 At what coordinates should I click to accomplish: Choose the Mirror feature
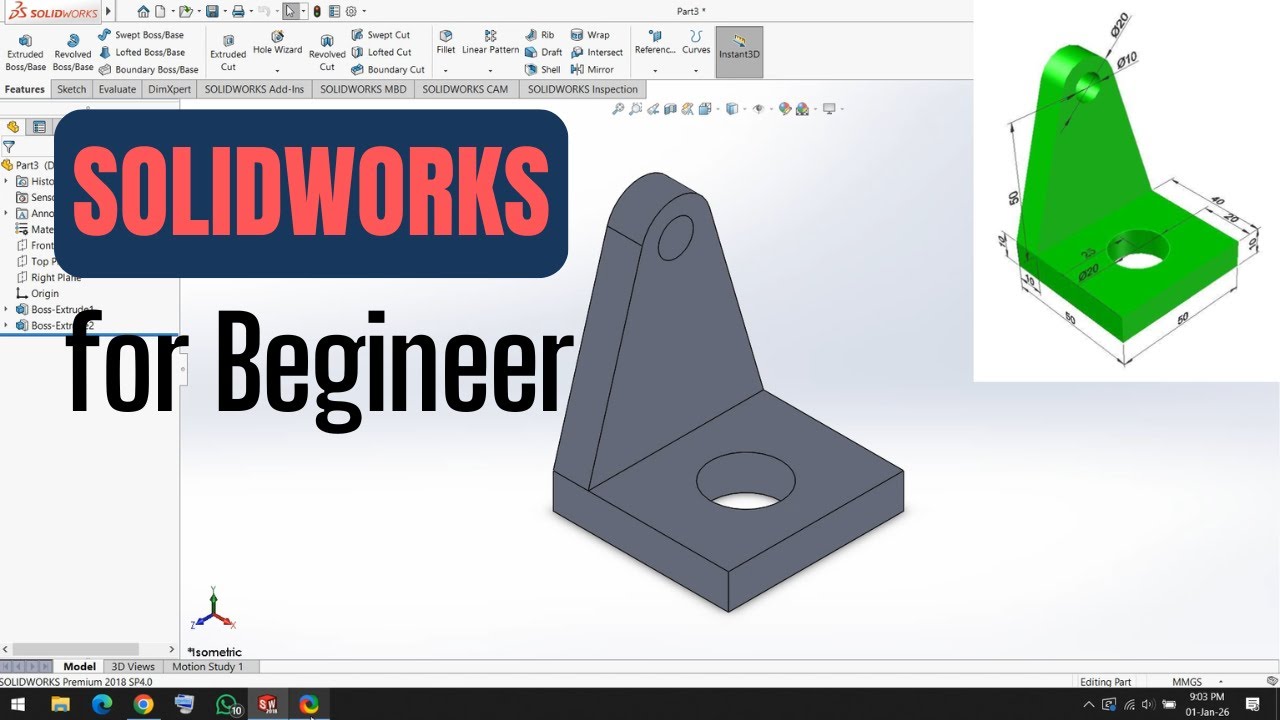[x=592, y=70]
